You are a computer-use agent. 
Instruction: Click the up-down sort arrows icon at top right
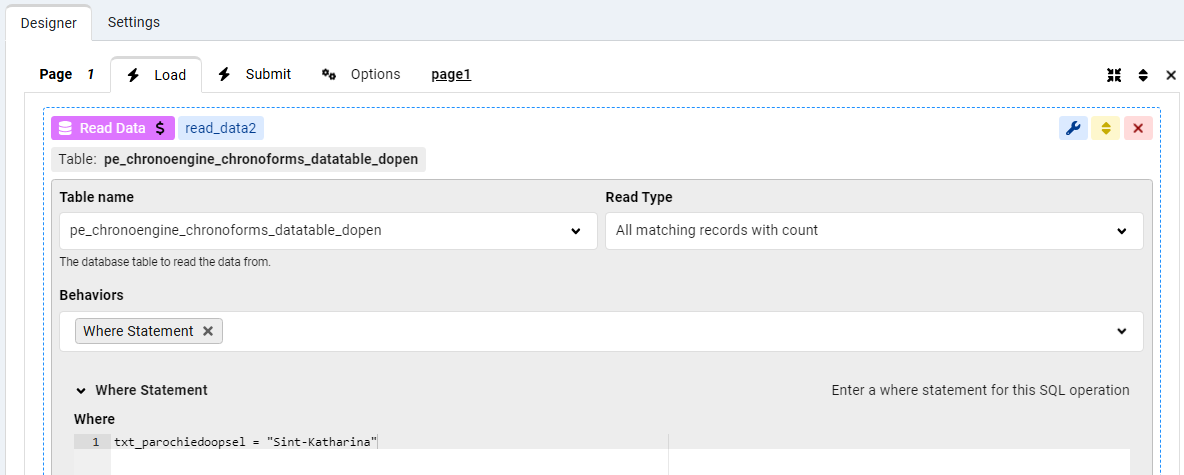[x=1143, y=75]
